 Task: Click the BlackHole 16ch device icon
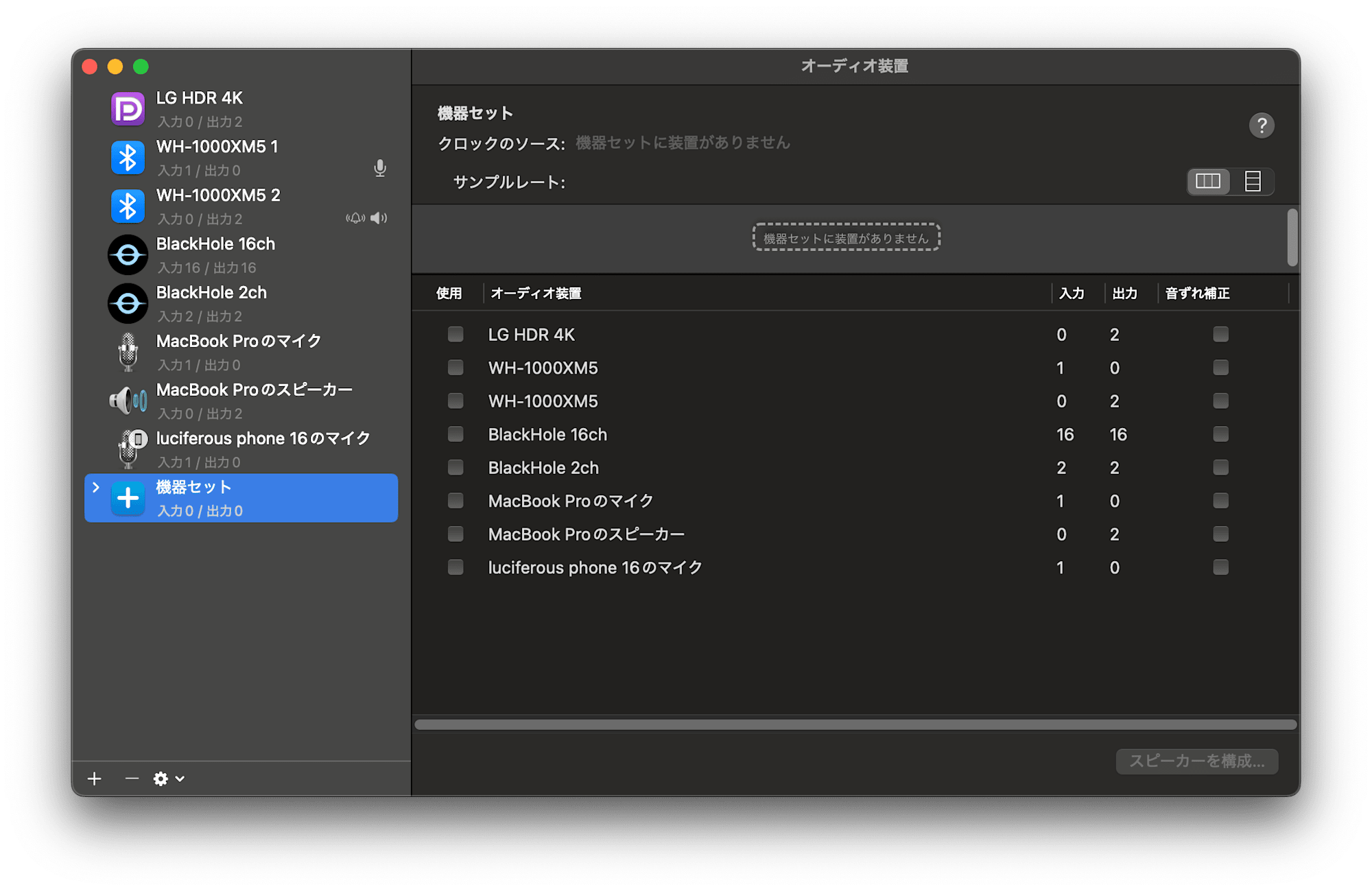point(128,255)
